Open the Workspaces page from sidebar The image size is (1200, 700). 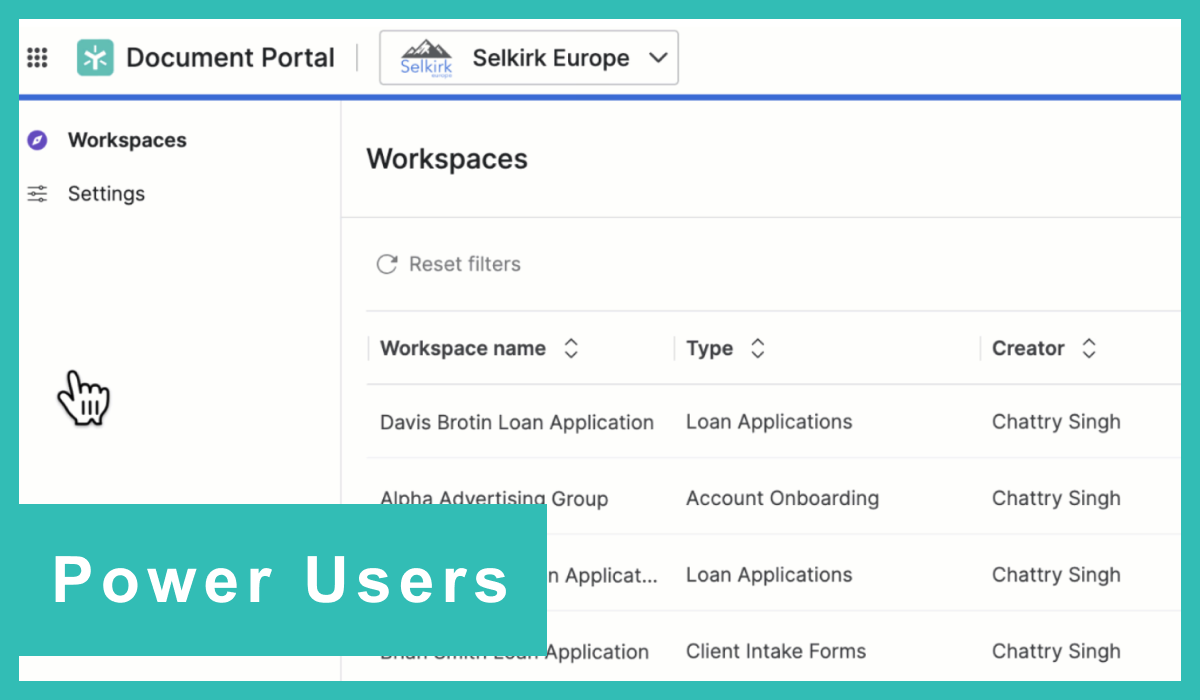127,140
